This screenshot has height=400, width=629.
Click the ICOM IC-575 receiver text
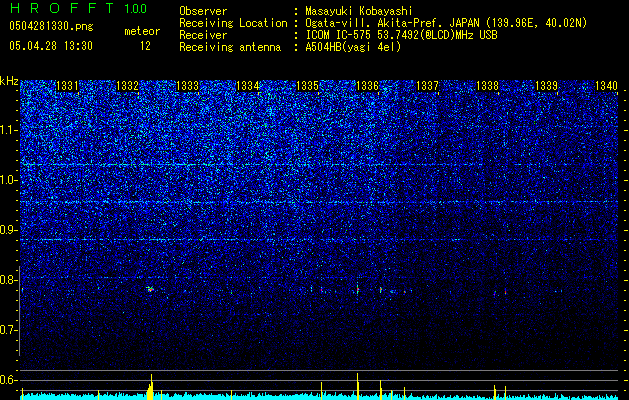(x=401, y=35)
